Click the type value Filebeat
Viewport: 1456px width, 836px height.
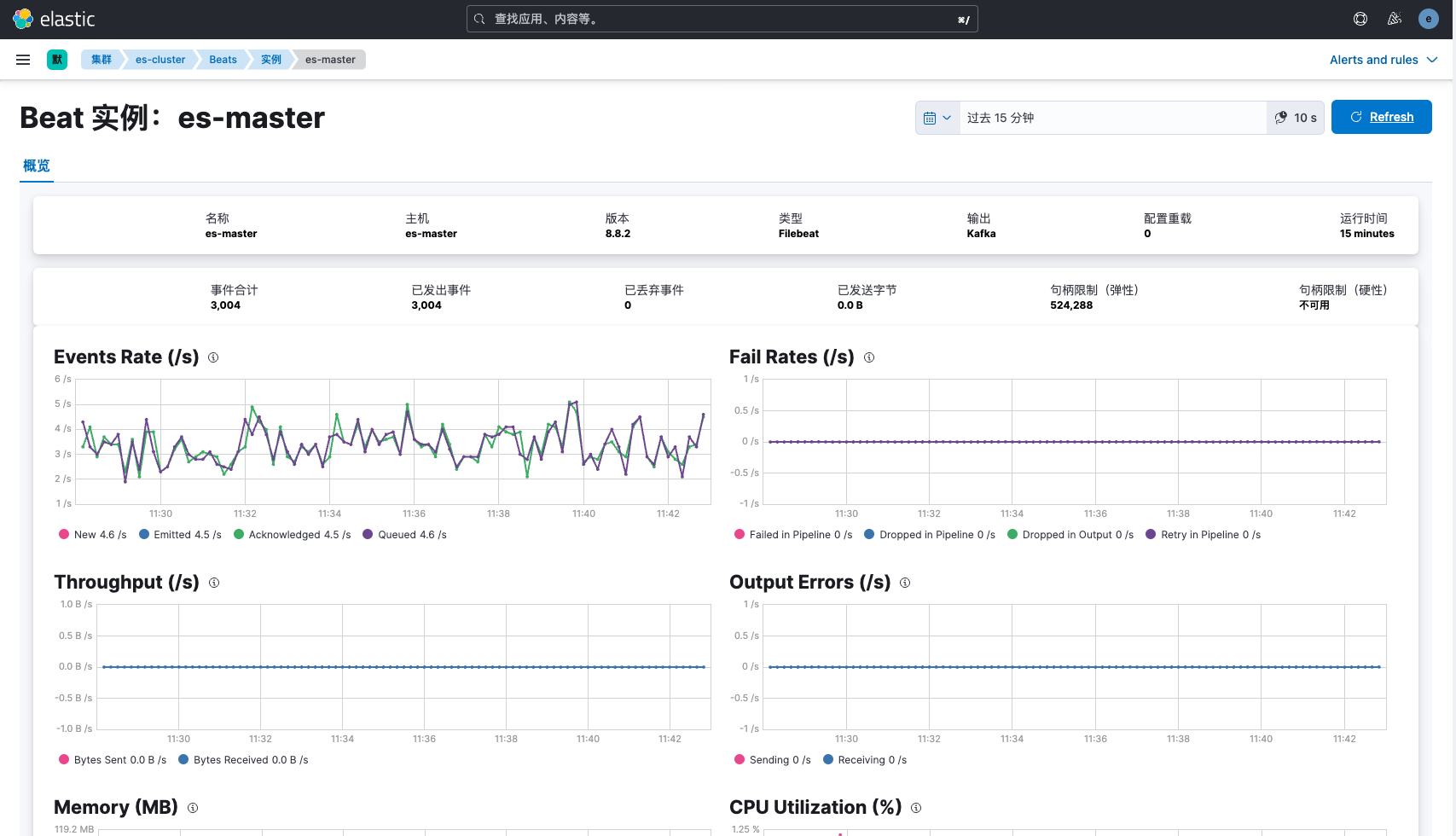pyautogui.click(x=798, y=234)
